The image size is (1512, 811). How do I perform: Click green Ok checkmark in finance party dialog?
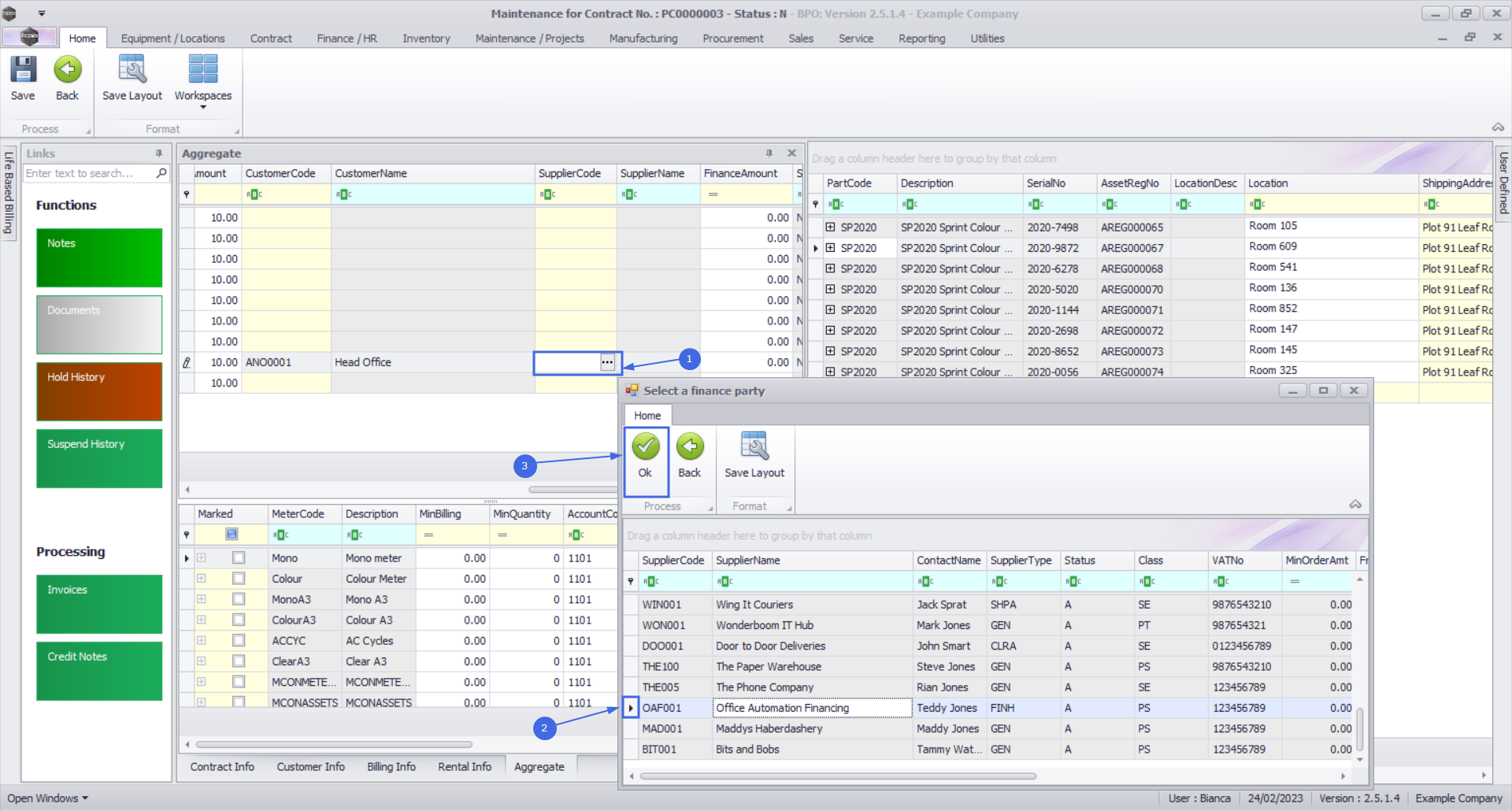pos(646,446)
